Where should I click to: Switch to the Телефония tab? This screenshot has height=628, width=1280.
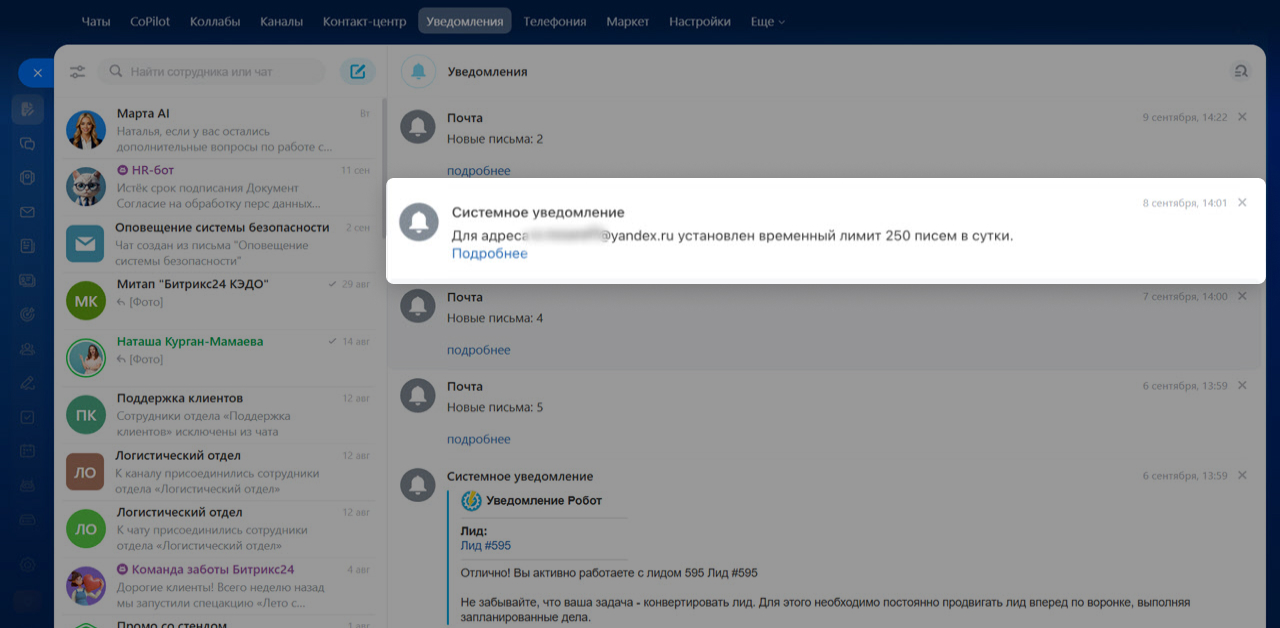554,21
